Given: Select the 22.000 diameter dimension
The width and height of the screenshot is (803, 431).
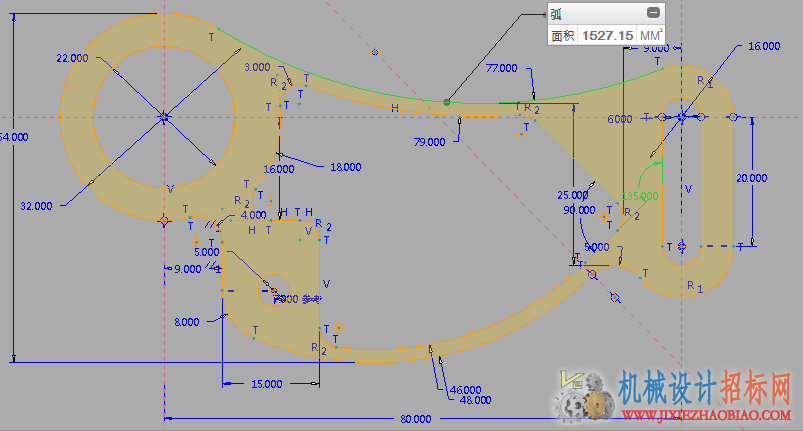Looking at the screenshot, I should (72, 58).
